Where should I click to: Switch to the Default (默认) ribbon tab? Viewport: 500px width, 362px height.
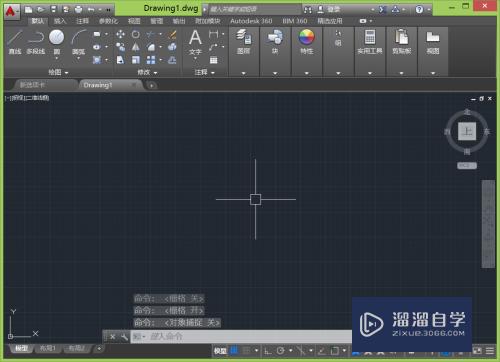(x=38, y=21)
